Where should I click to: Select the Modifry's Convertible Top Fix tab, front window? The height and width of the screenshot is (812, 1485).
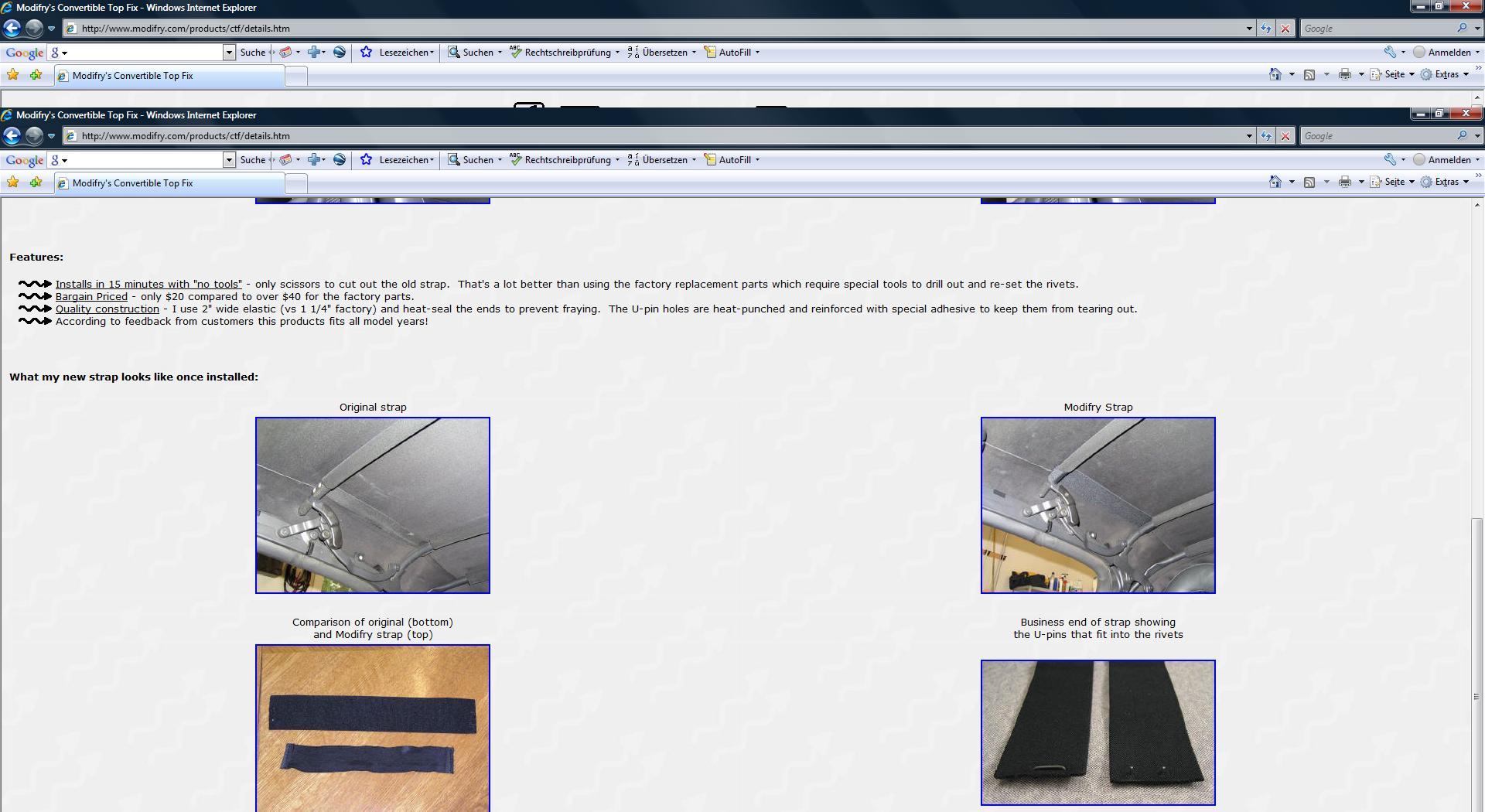coord(169,183)
